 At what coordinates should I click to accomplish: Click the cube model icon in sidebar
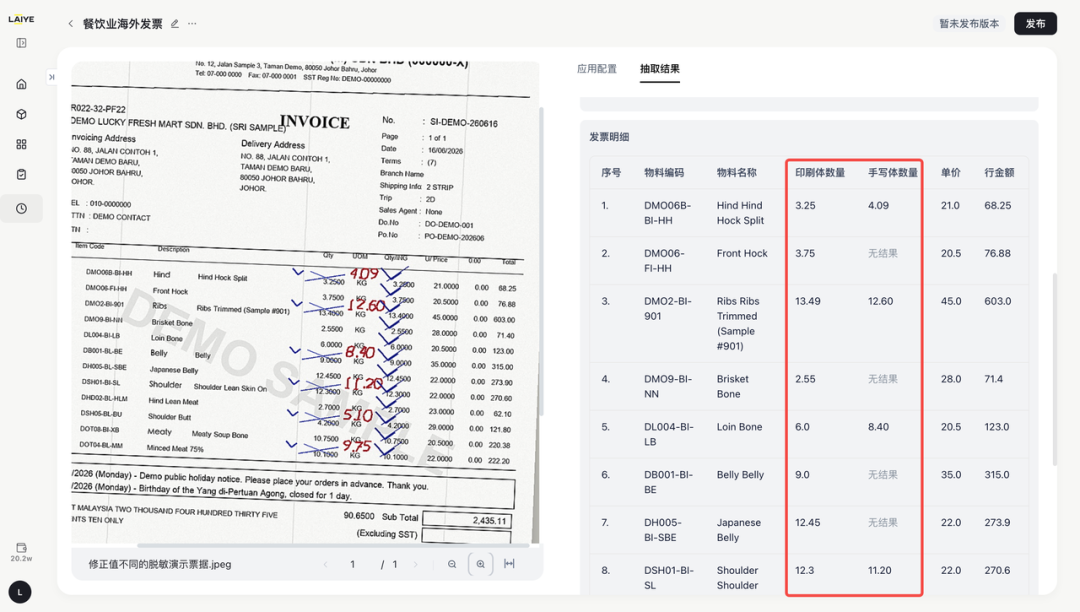pyautogui.click(x=21, y=114)
